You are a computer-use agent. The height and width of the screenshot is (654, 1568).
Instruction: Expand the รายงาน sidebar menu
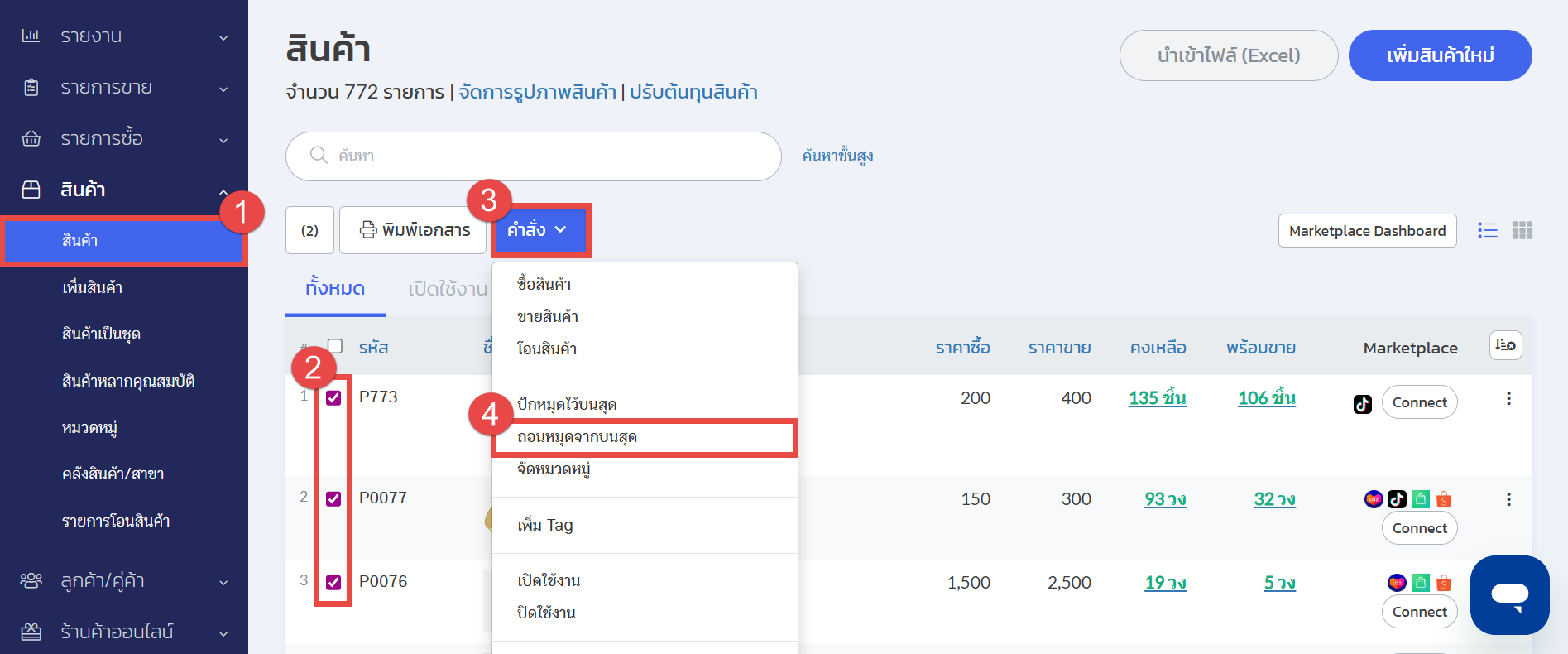(x=124, y=36)
